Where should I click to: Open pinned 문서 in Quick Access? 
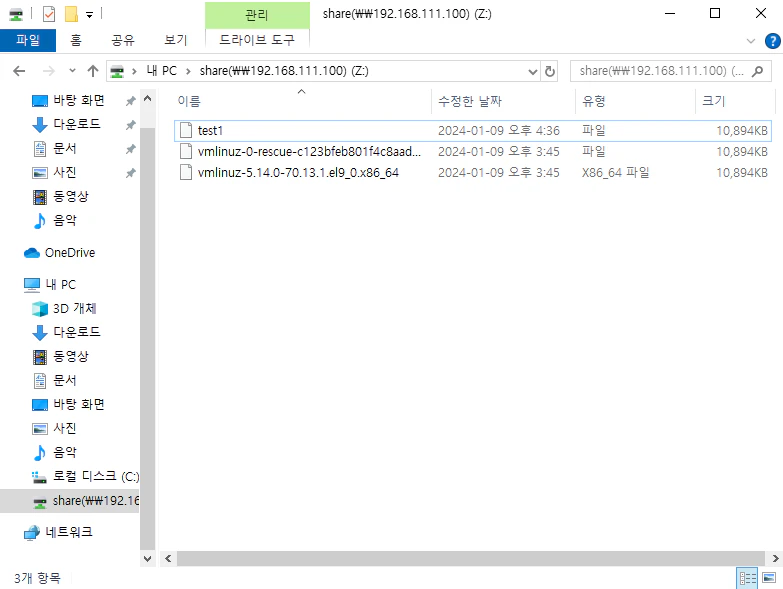[x=54, y=148]
